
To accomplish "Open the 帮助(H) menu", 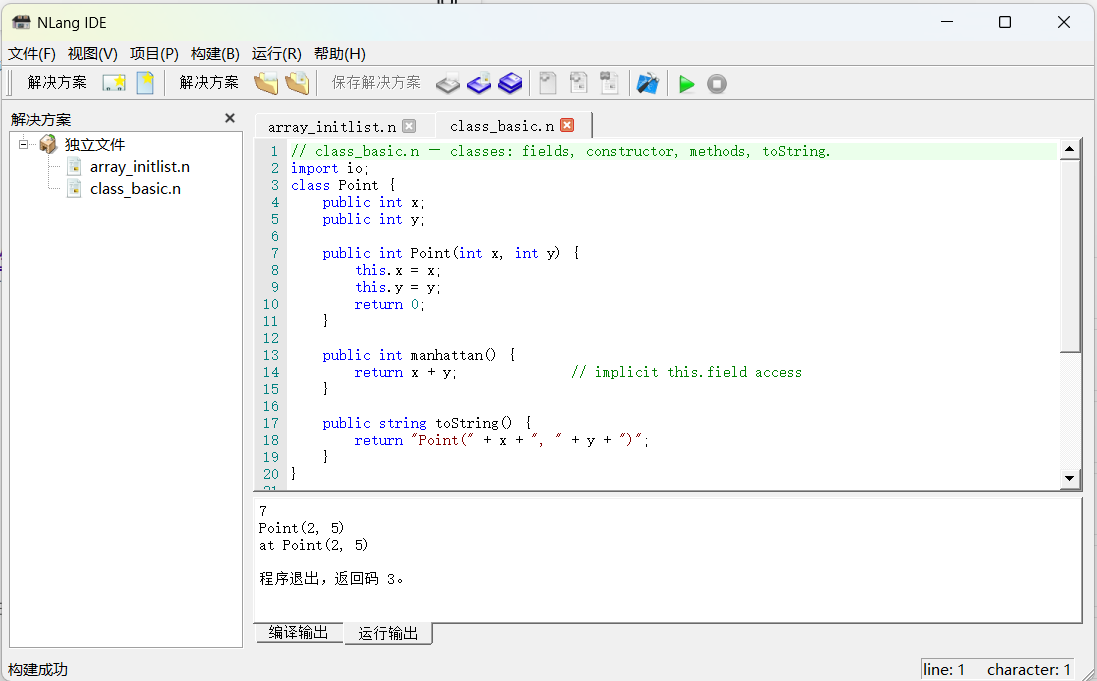I will [x=339, y=54].
